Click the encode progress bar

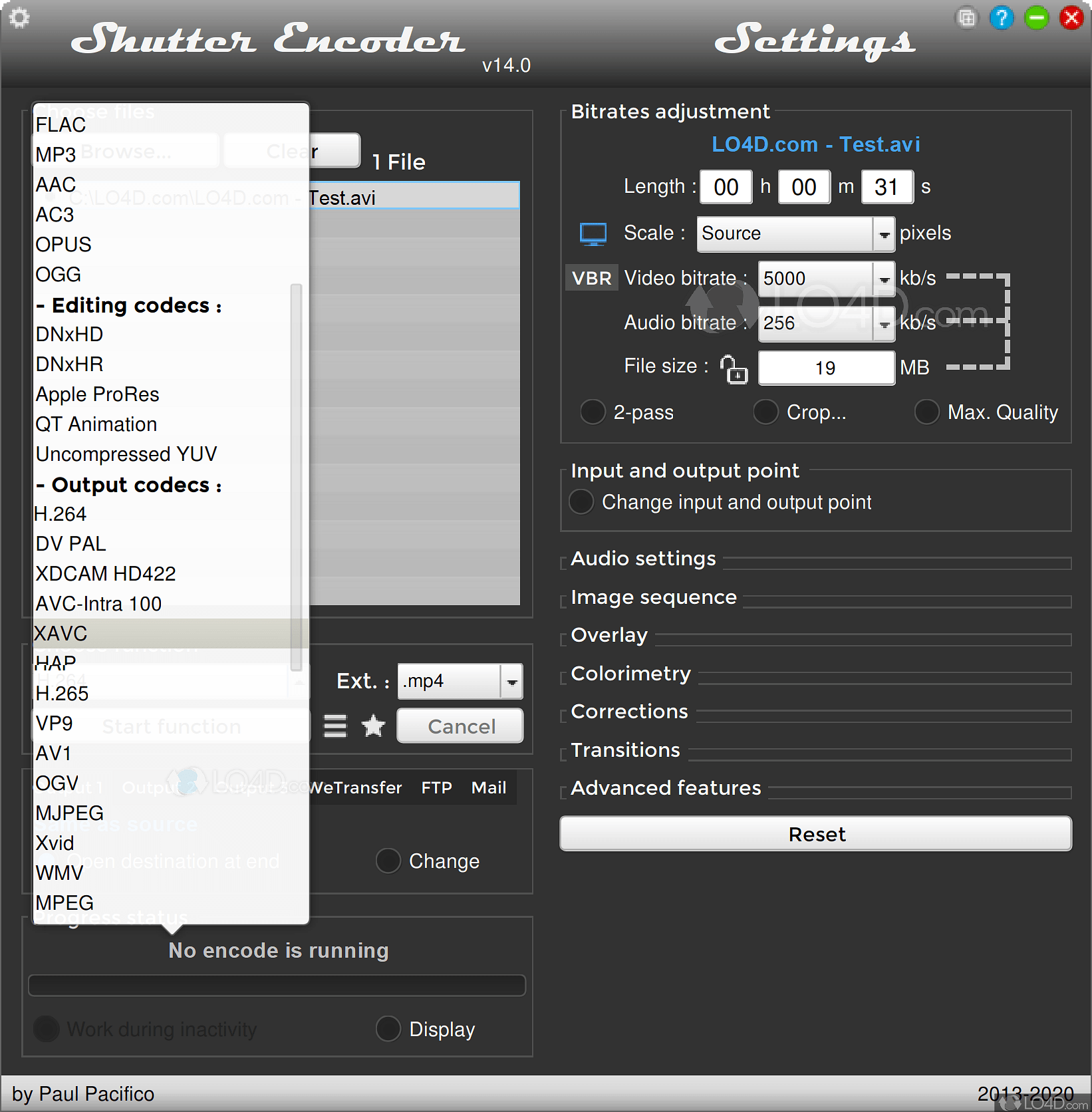[277, 985]
